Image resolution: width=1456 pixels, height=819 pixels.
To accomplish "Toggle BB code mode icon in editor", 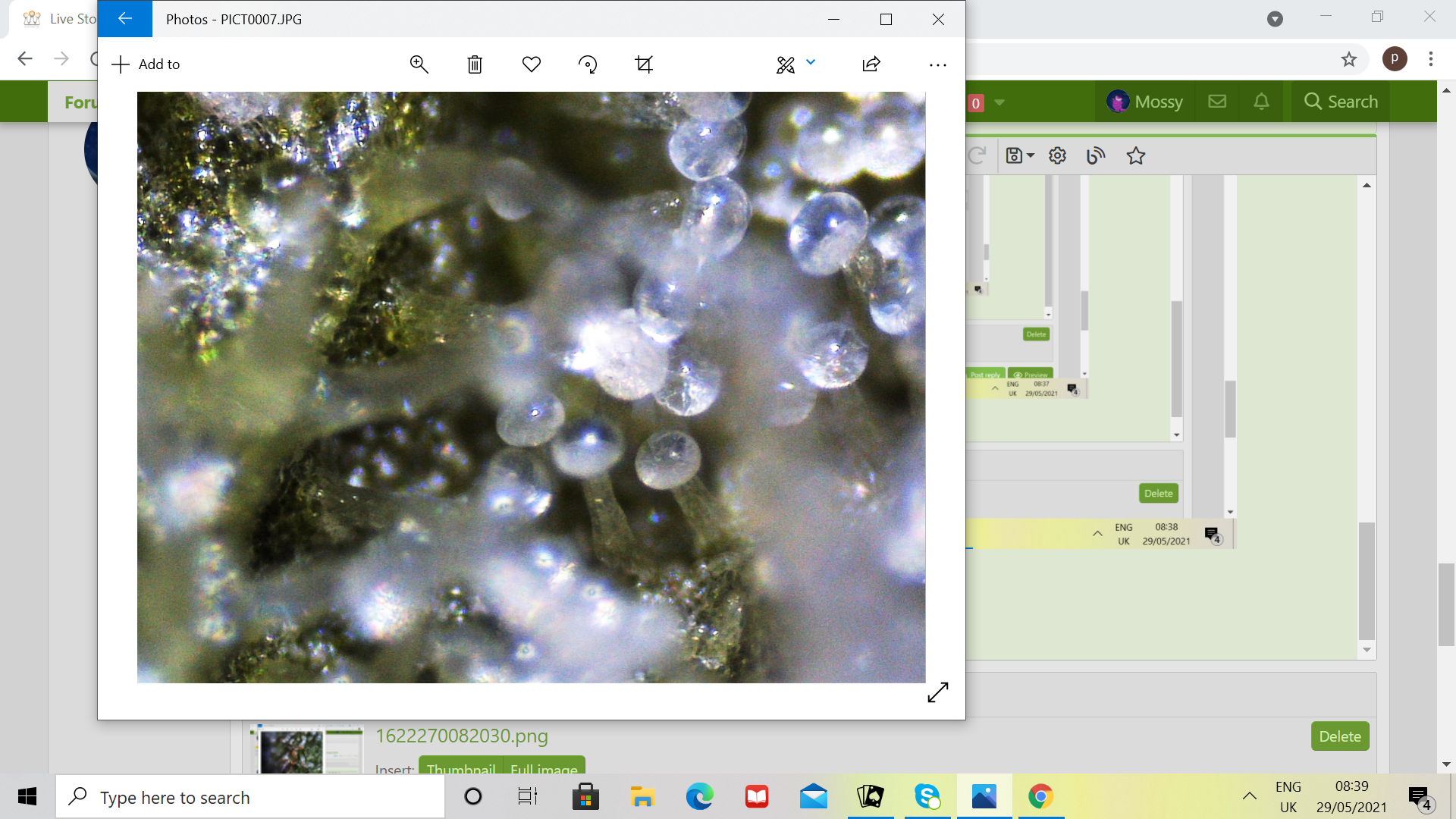I will click(x=1096, y=155).
